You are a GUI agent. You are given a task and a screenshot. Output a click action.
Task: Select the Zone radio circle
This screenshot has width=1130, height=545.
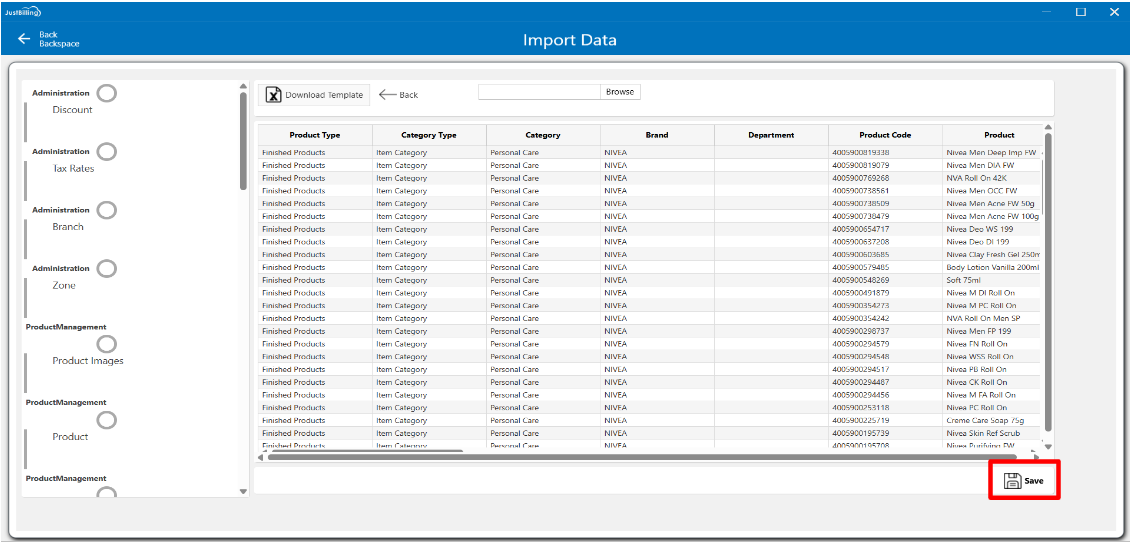106,269
